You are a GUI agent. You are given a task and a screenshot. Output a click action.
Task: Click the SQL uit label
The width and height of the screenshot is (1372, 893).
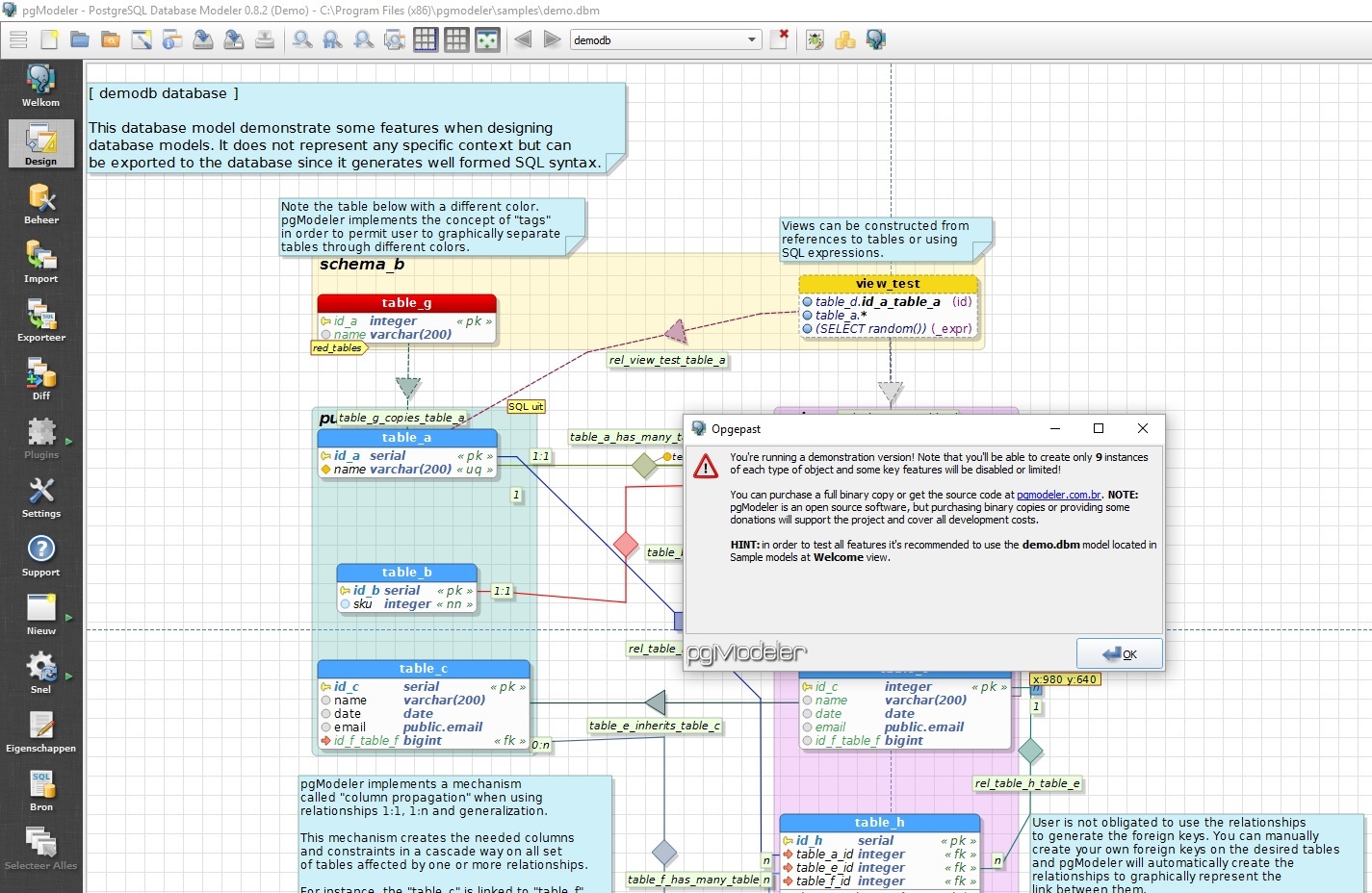(526, 406)
